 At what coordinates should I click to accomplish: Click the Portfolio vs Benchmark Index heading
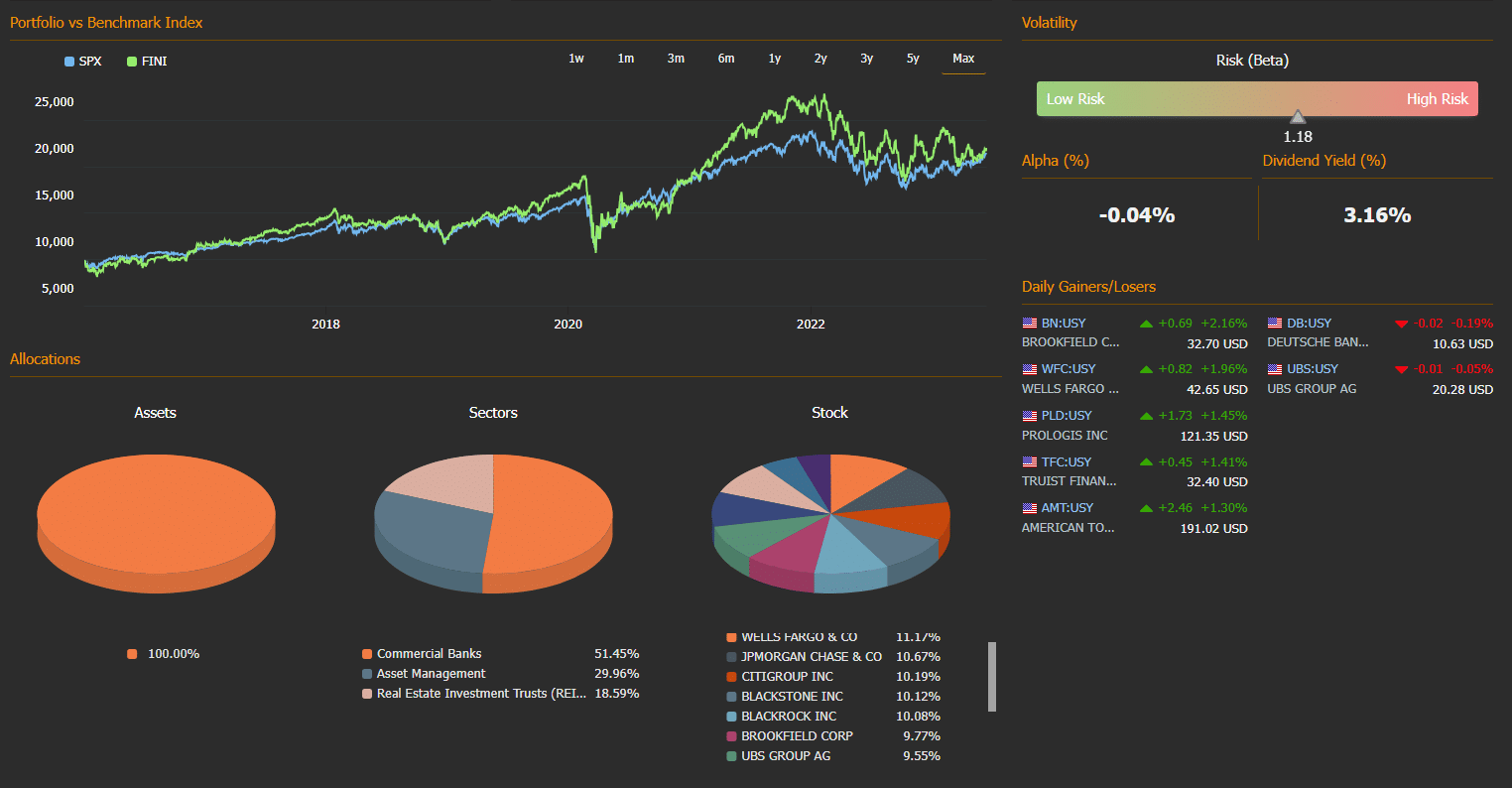pos(106,22)
